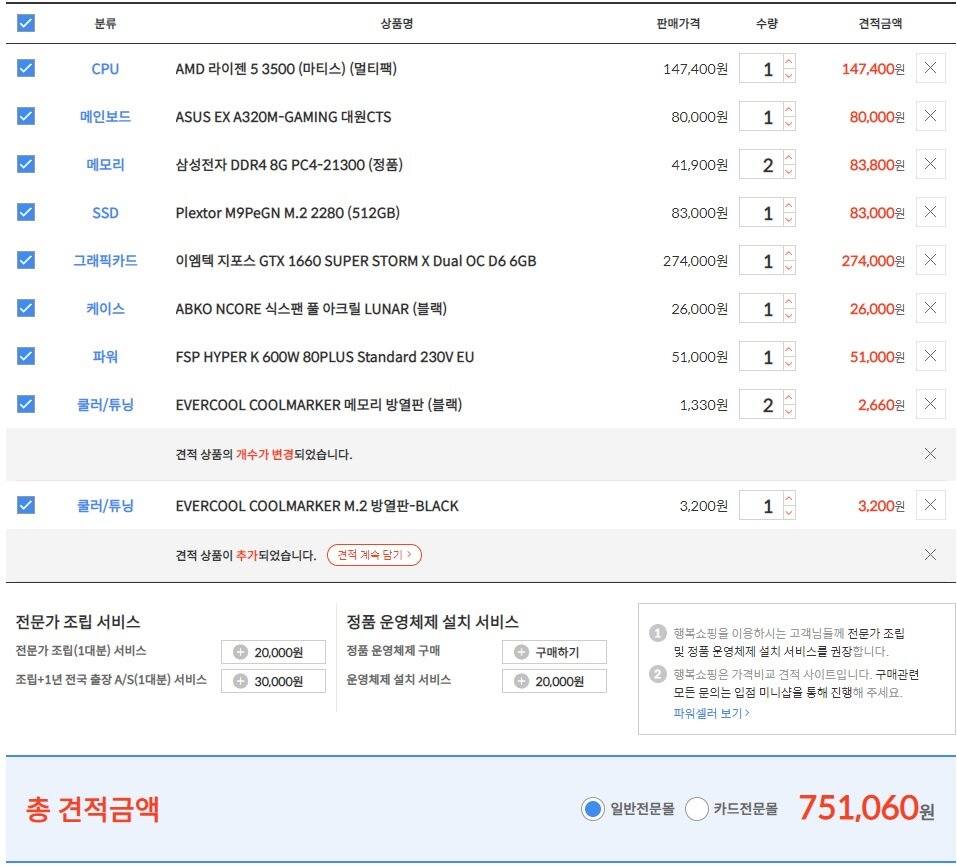957x866 pixels.
Task: Remove the 메모리 방열판 (블랙) row
Action: pos(930,404)
